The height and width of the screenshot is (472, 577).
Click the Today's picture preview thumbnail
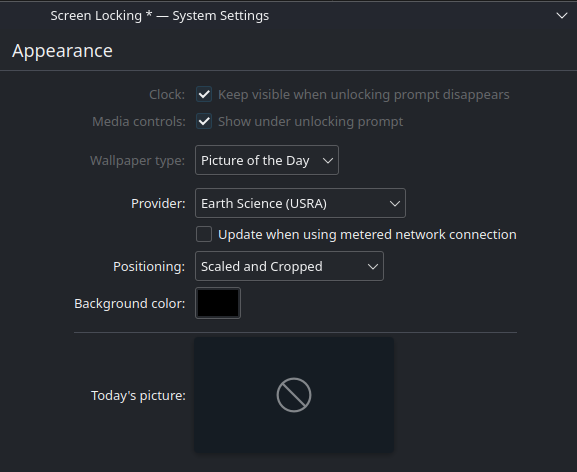pos(294,395)
